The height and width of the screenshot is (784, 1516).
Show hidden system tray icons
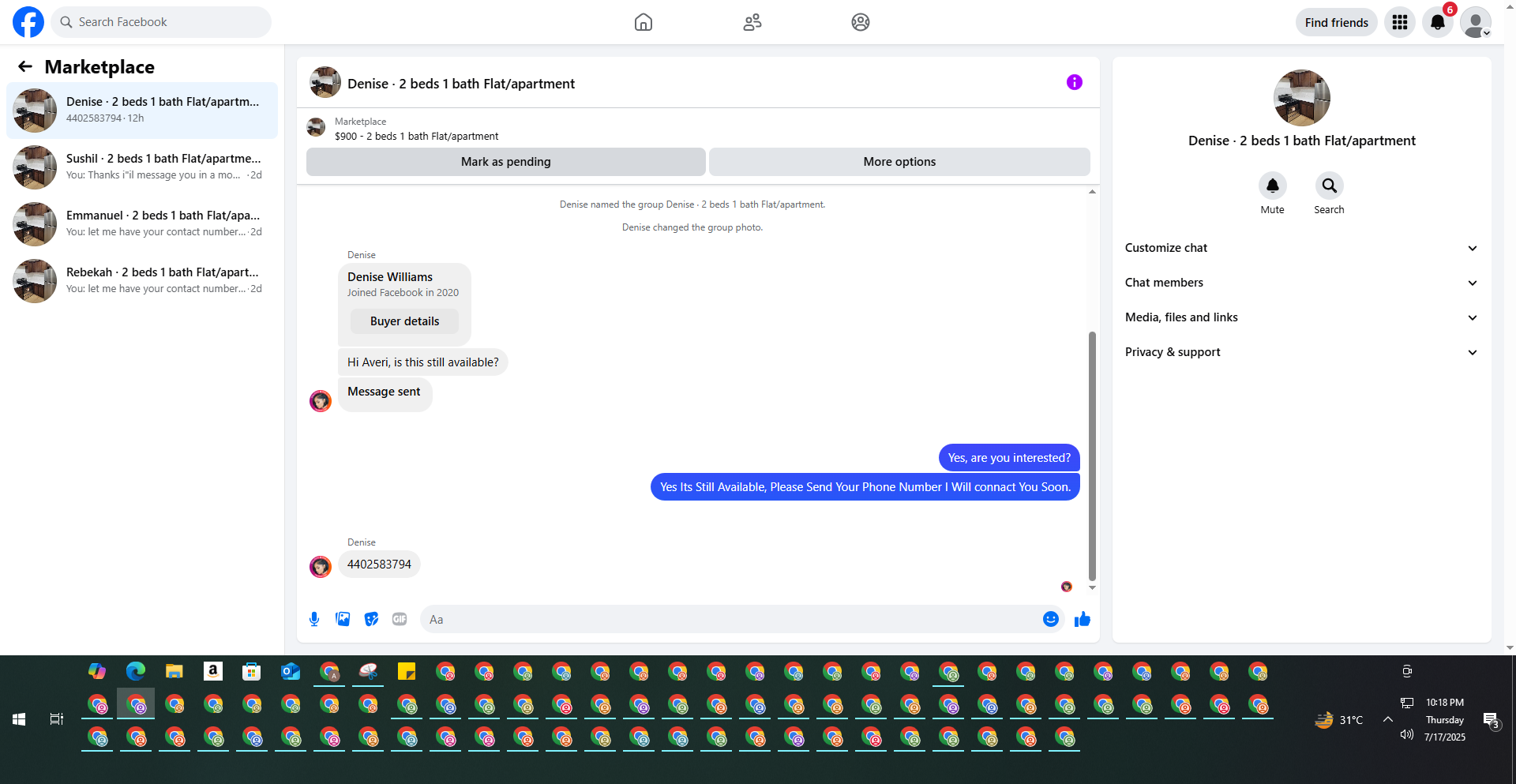pyautogui.click(x=1388, y=719)
